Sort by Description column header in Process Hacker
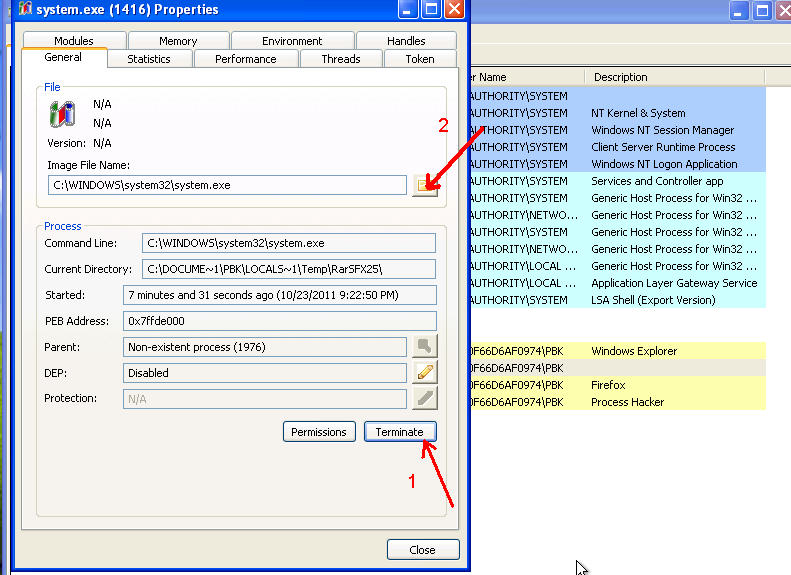 coord(675,77)
